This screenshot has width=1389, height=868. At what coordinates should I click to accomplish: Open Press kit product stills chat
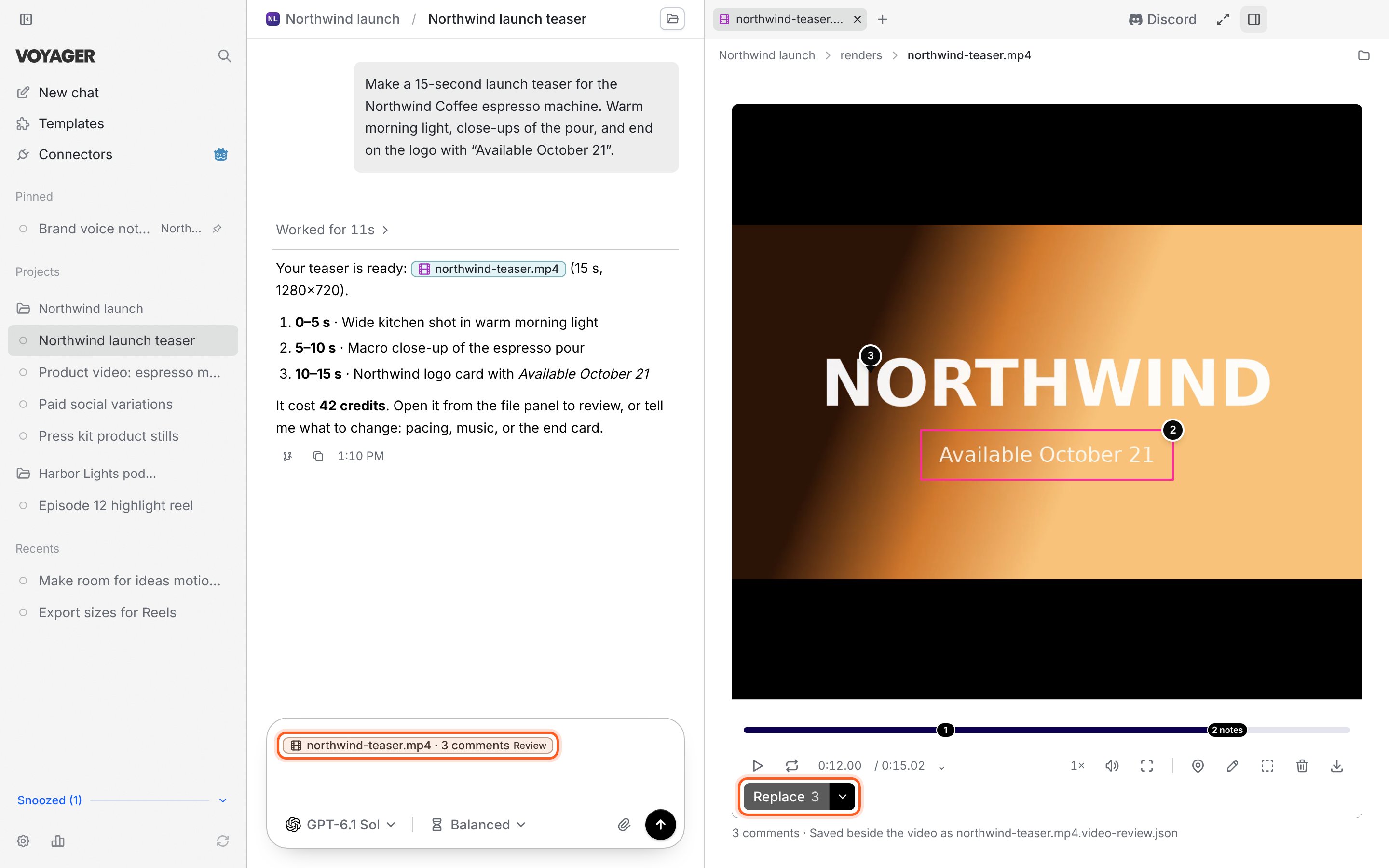[x=123, y=436]
